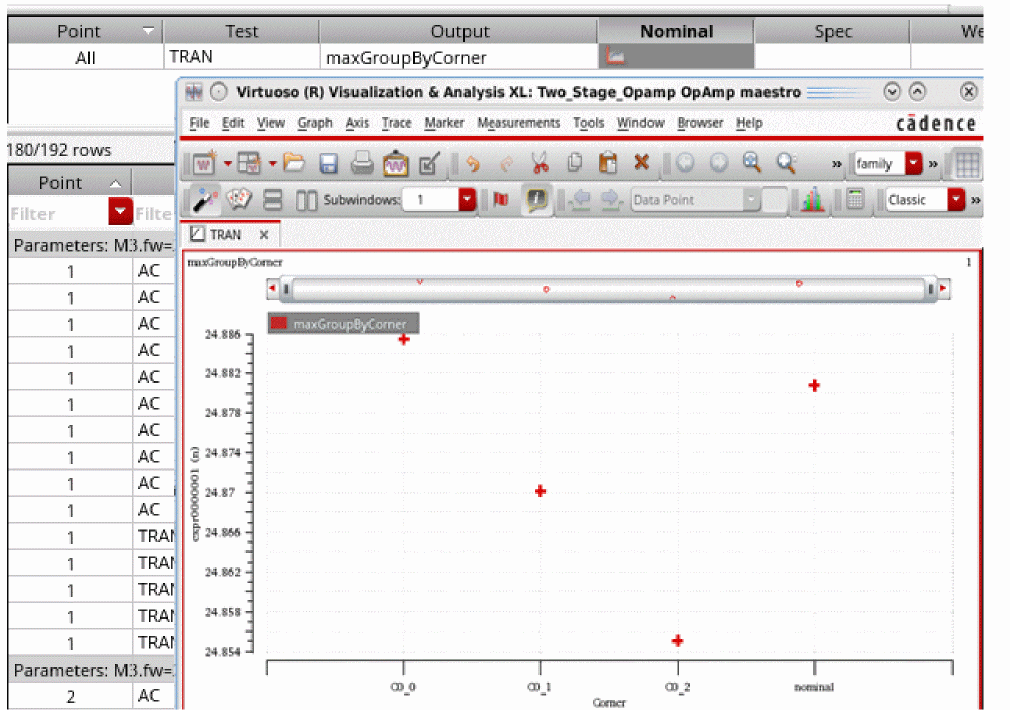Open the calculator icon in second toolbar
This screenshot has width=1010, height=710.
[855, 200]
